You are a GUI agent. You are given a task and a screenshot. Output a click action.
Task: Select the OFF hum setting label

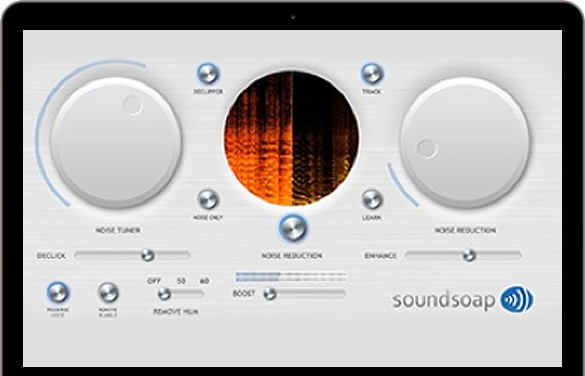pyautogui.click(x=154, y=281)
